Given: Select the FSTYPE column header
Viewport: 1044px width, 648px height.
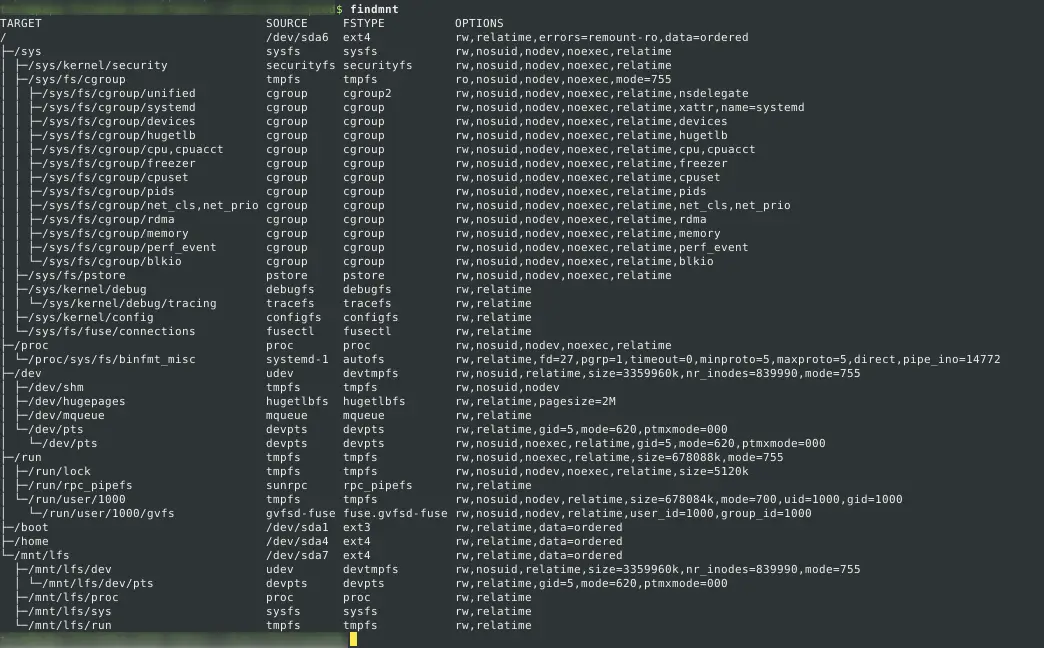Looking at the screenshot, I should click(364, 23).
